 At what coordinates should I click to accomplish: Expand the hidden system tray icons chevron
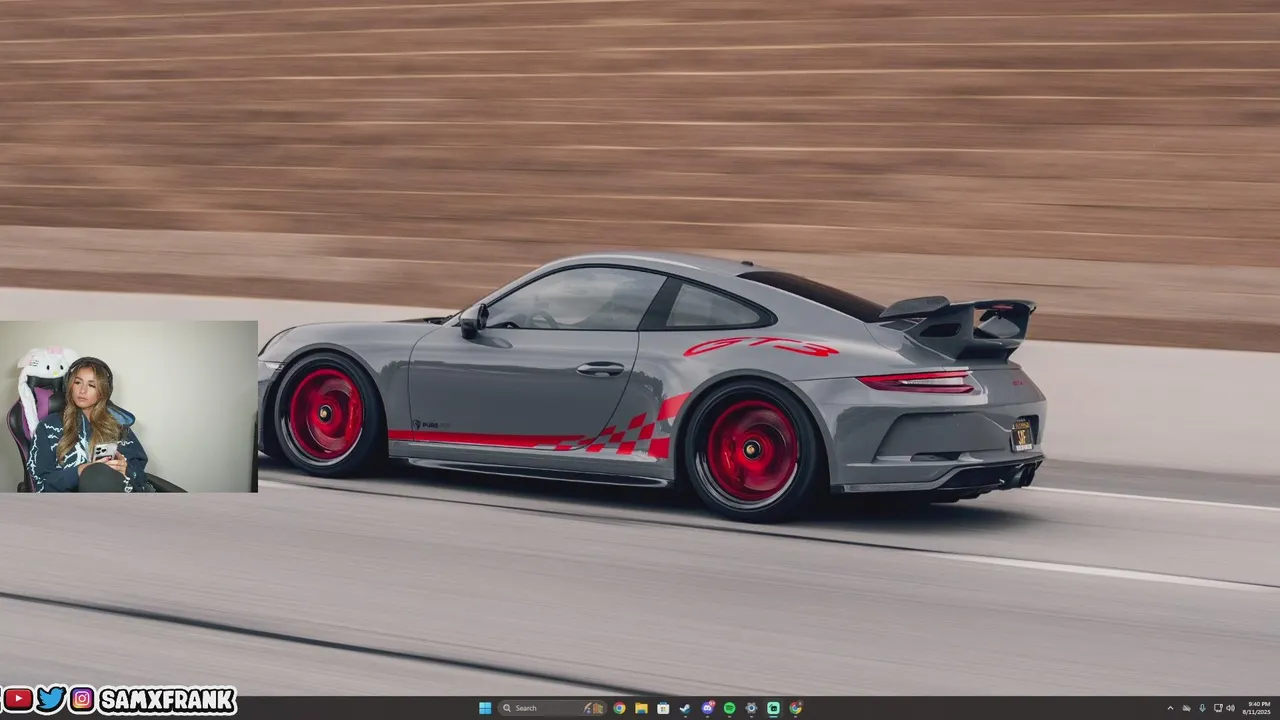coord(1170,708)
